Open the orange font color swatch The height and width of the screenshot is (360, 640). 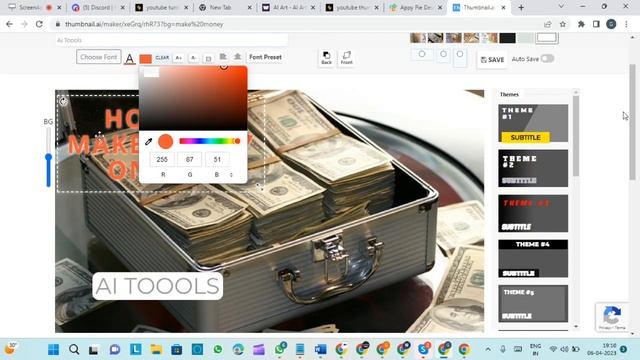[x=146, y=59]
